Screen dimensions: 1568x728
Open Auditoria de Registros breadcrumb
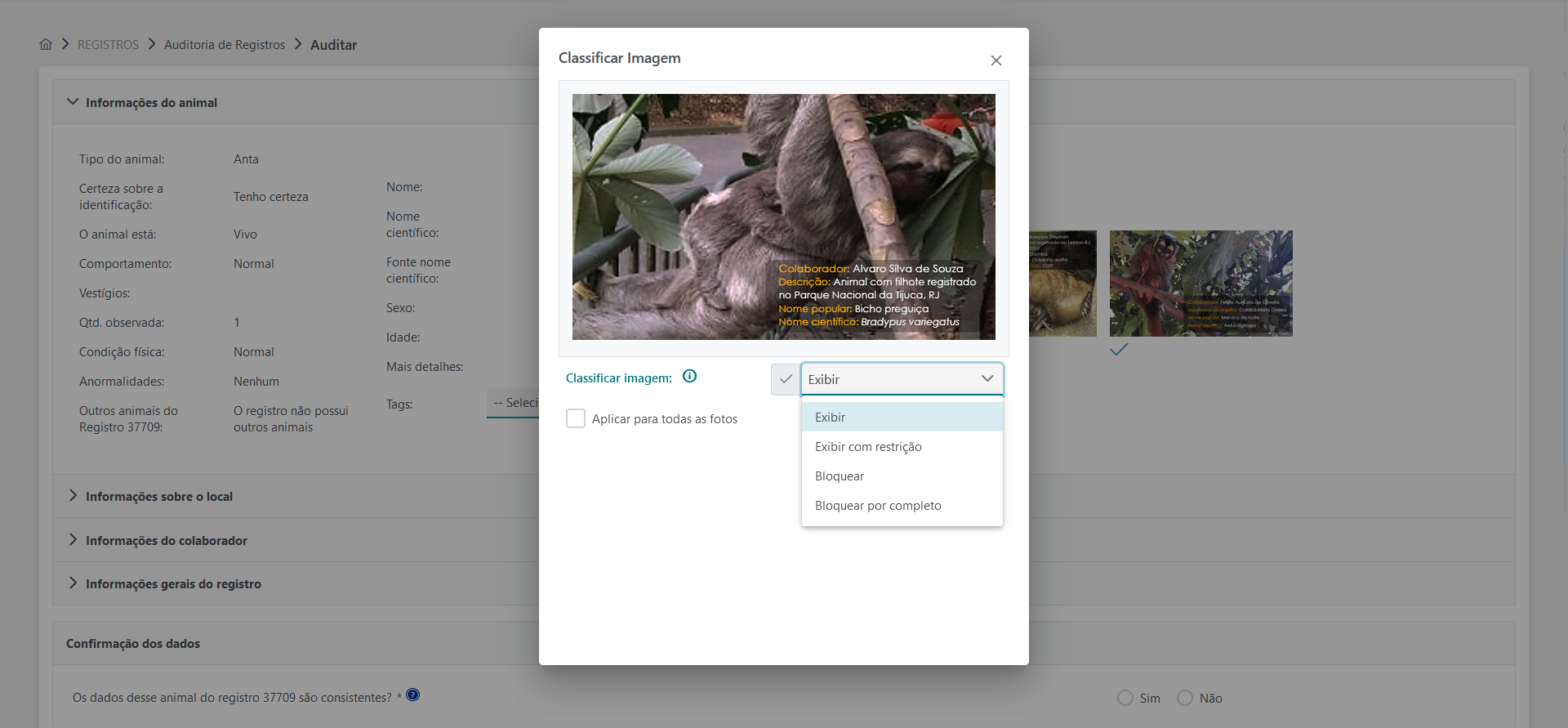point(225,45)
